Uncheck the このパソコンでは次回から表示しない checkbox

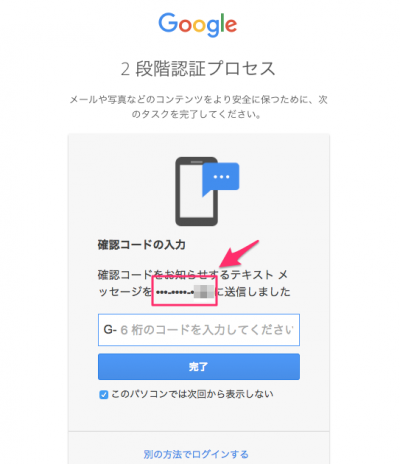tap(104, 395)
